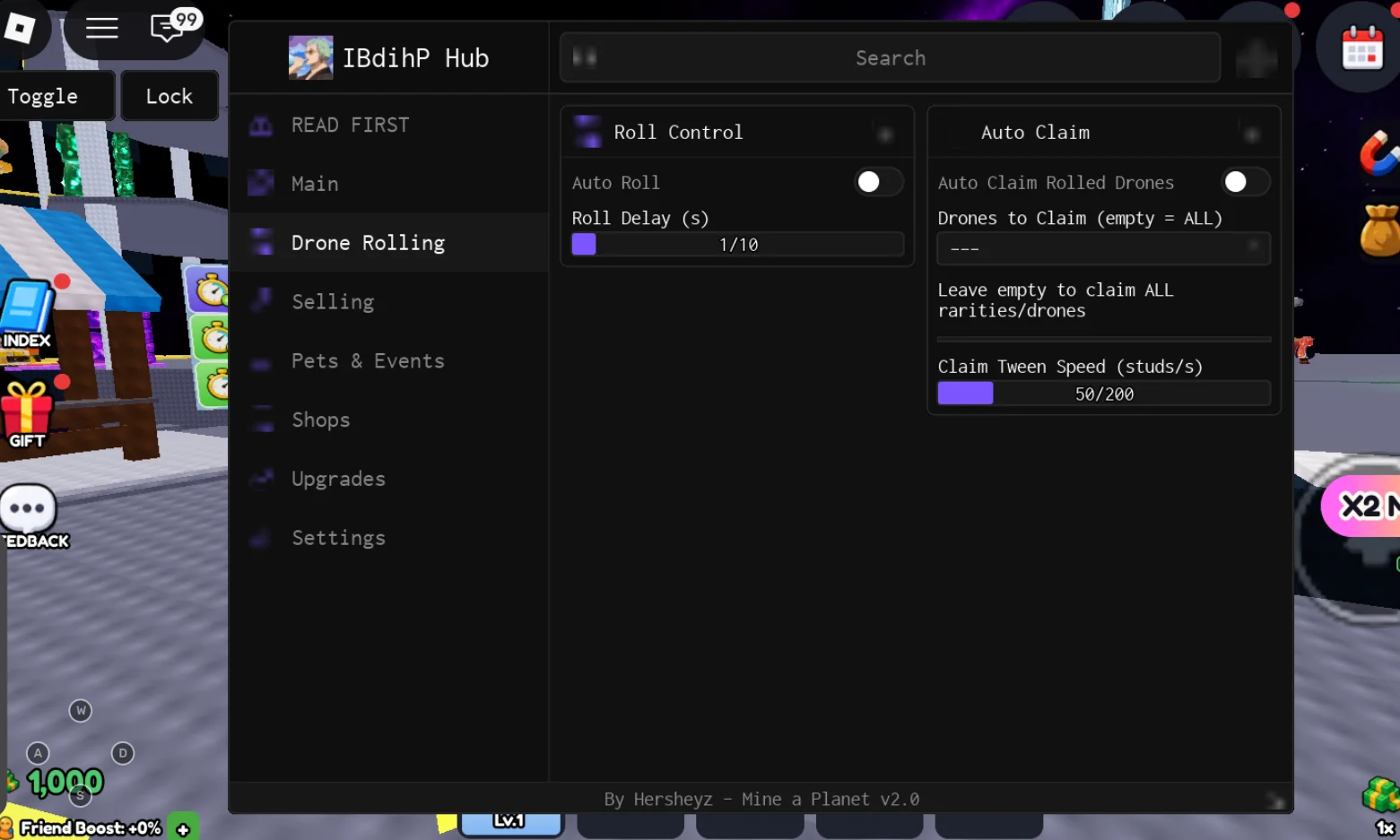Open the FEEDBACK speech bubble
Viewport: 1400px width, 840px height.
point(29,517)
